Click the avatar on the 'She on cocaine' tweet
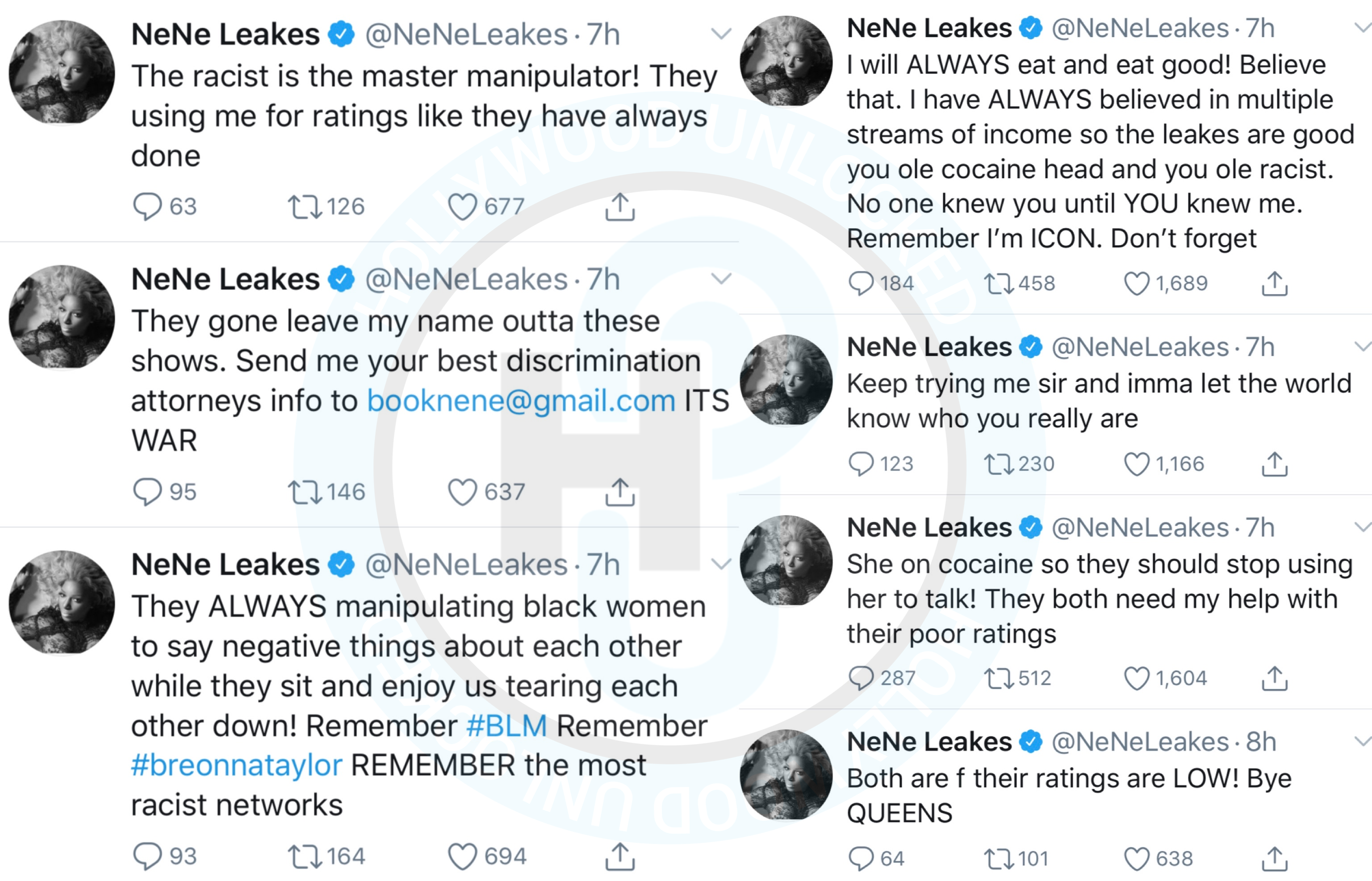Screen dimensions: 1372x881 786,560
